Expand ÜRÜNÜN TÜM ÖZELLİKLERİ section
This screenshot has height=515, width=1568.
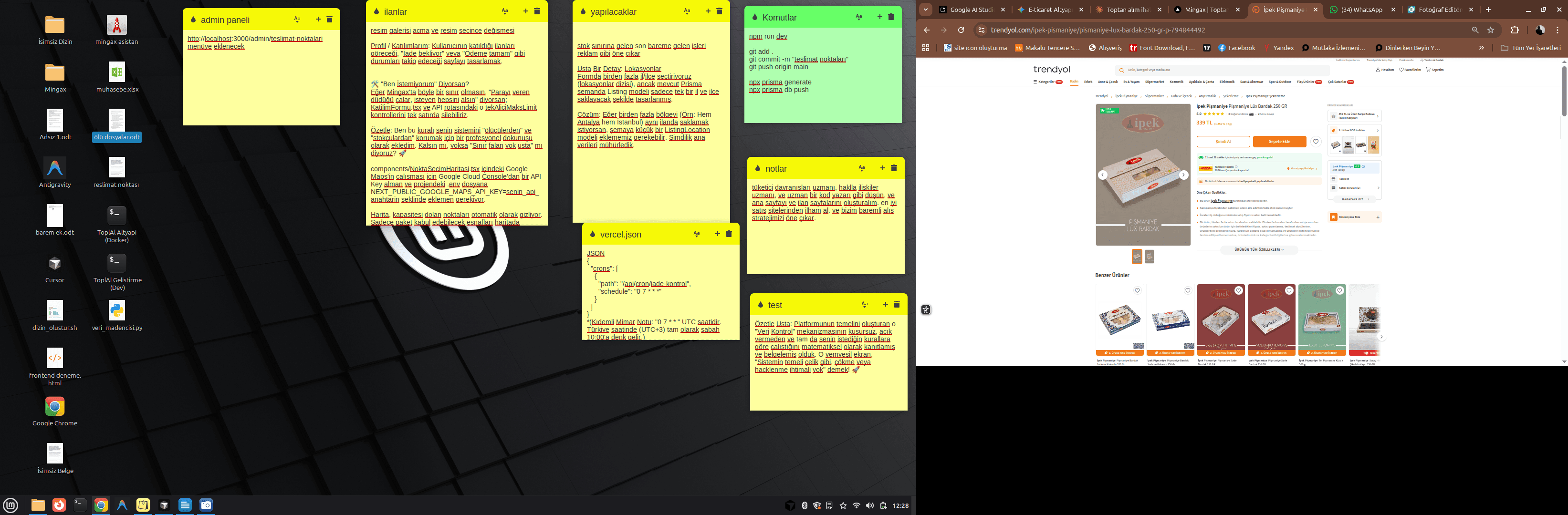pyautogui.click(x=1259, y=249)
